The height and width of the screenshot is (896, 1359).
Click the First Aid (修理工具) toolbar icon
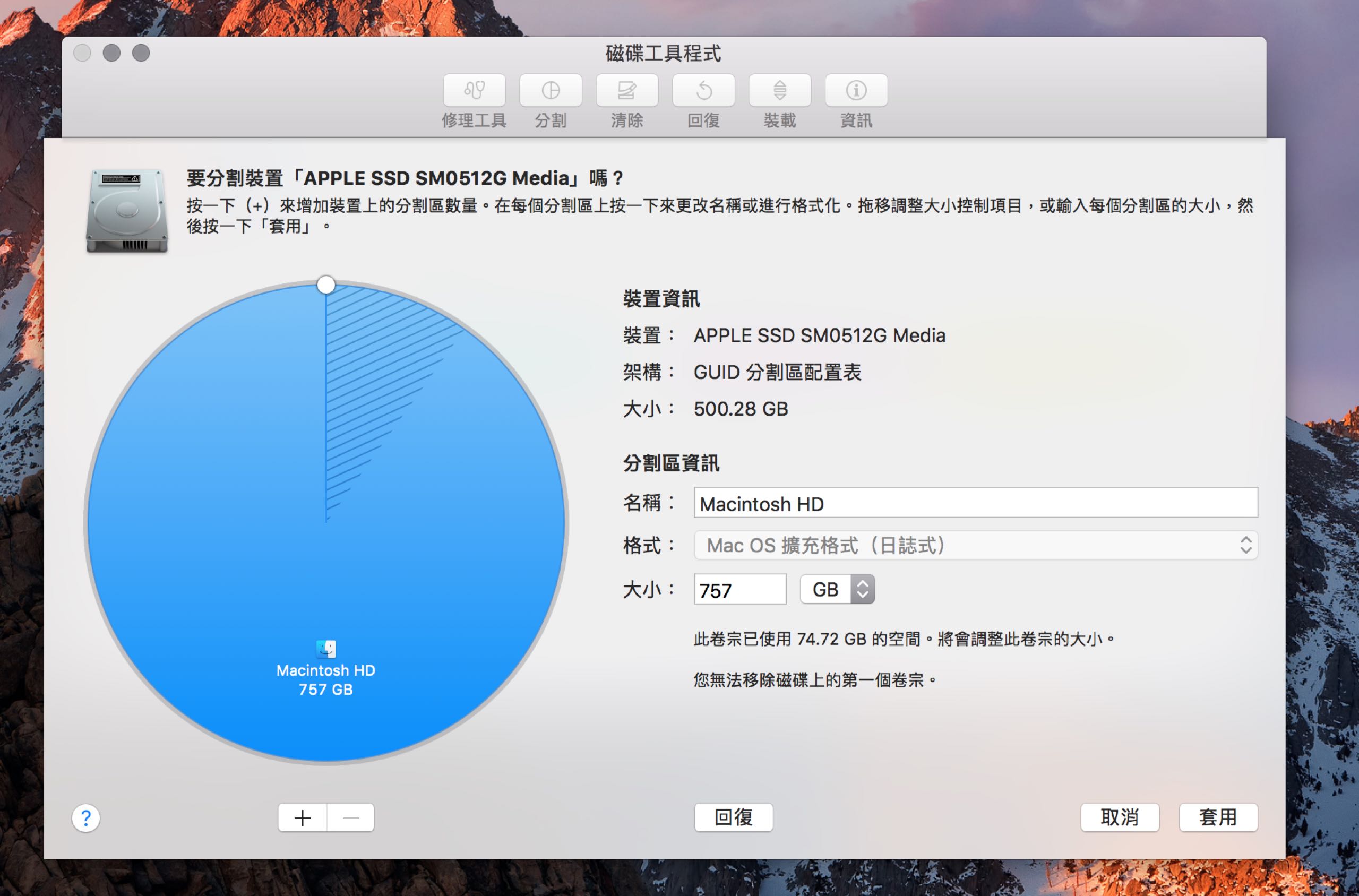(x=474, y=90)
